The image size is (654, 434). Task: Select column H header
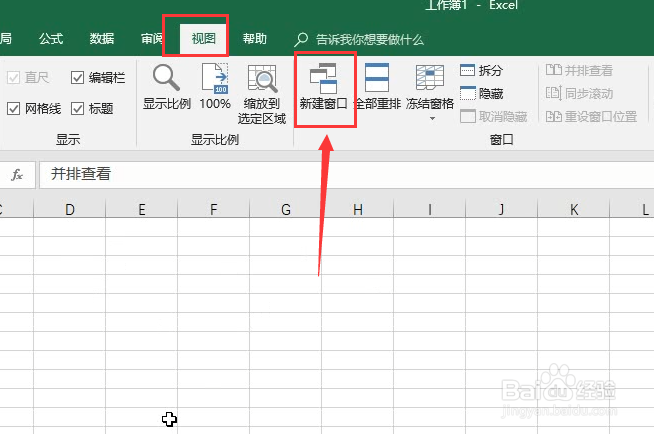357,209
